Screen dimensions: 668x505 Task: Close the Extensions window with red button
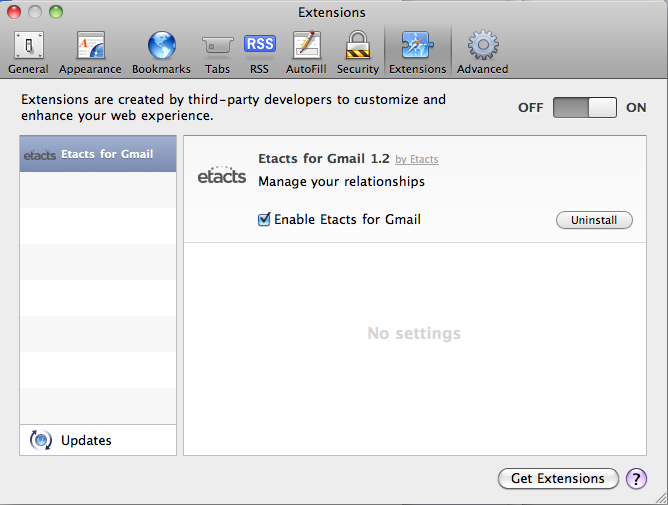(x=14, y=12)
